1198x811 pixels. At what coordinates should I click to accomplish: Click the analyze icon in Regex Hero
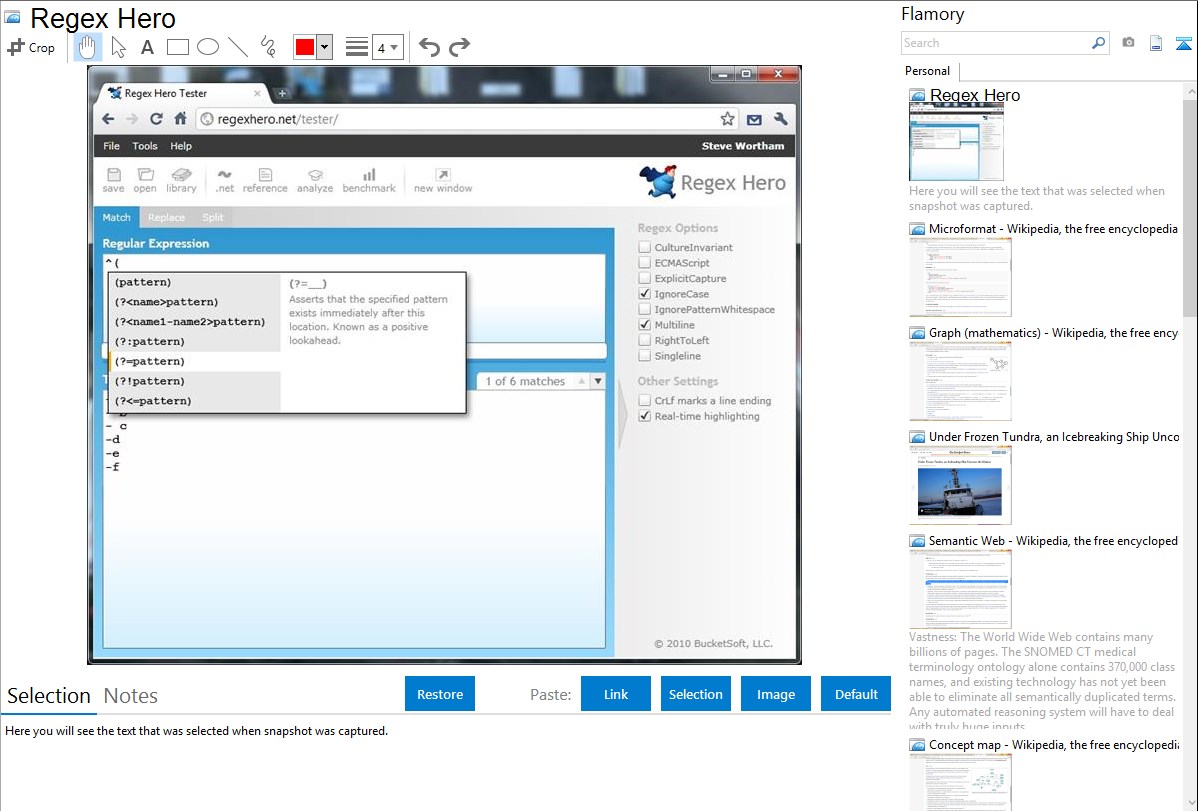point(315,181)
